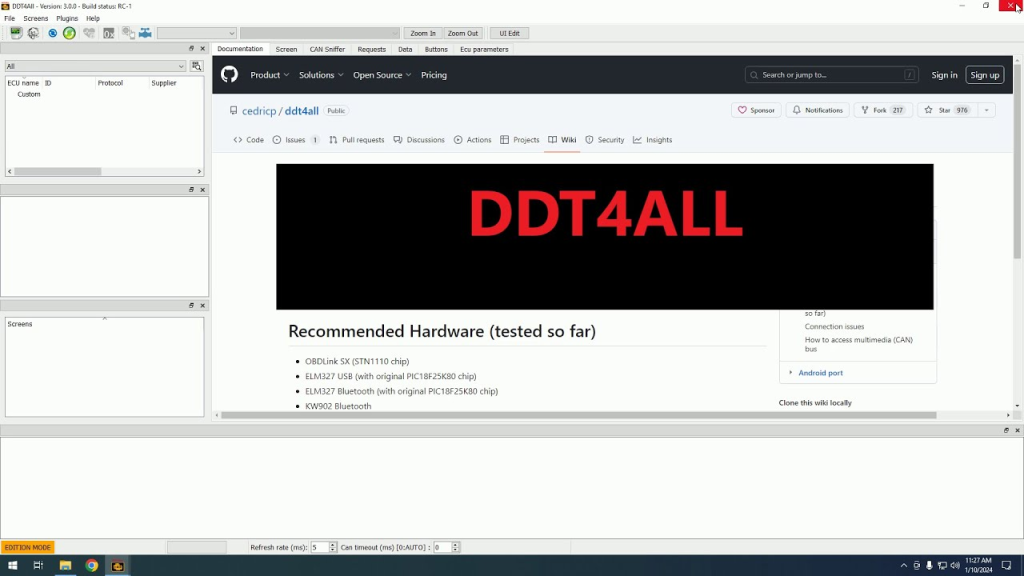Open the ECU filter 'All' dropdown
Screen dimensions: 1024x576
(95, 66)
